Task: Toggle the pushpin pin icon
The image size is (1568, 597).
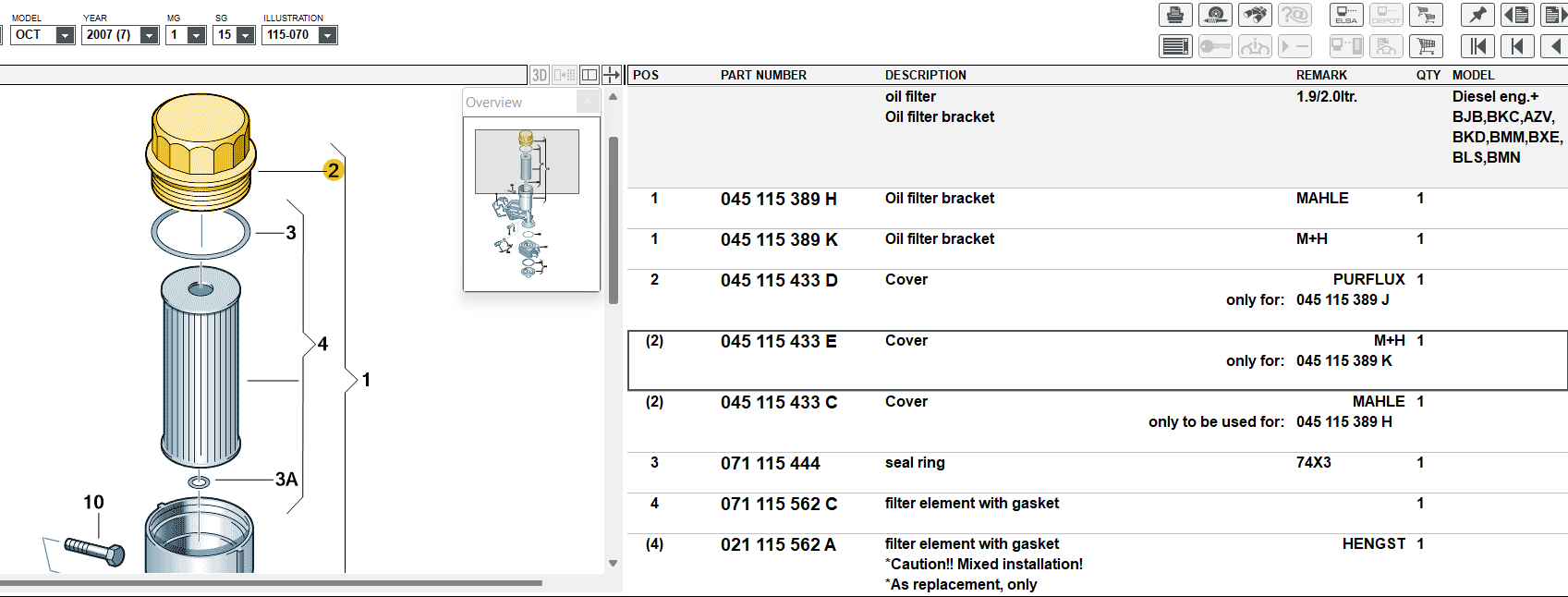Action: point(1477,15)
